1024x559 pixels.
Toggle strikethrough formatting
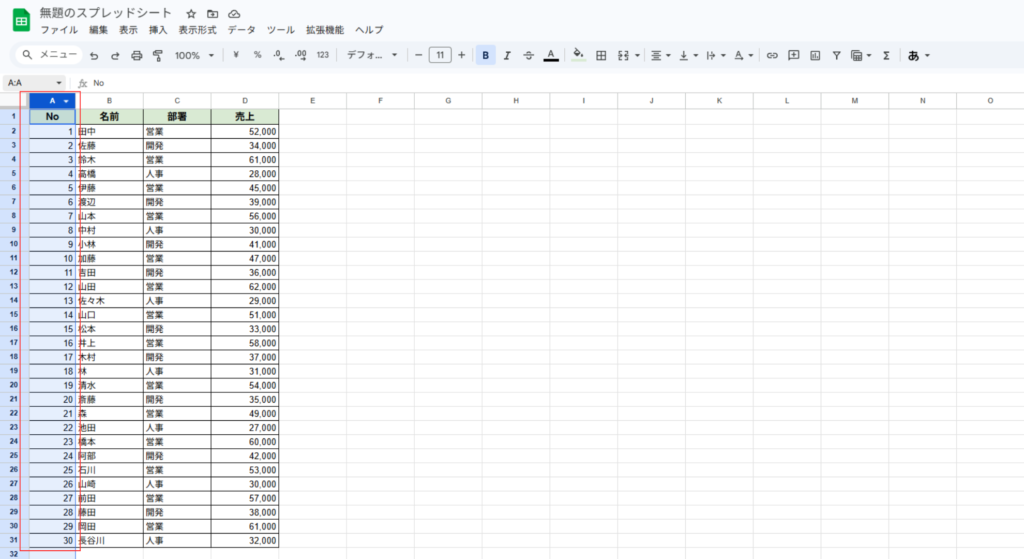pos(528,56)
